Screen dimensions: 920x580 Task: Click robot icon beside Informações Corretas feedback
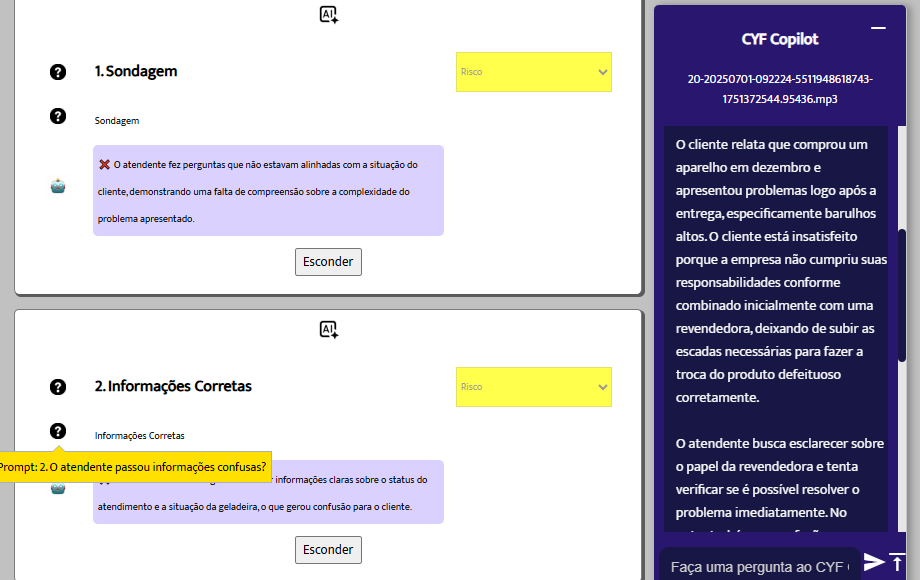click(58, 487)
